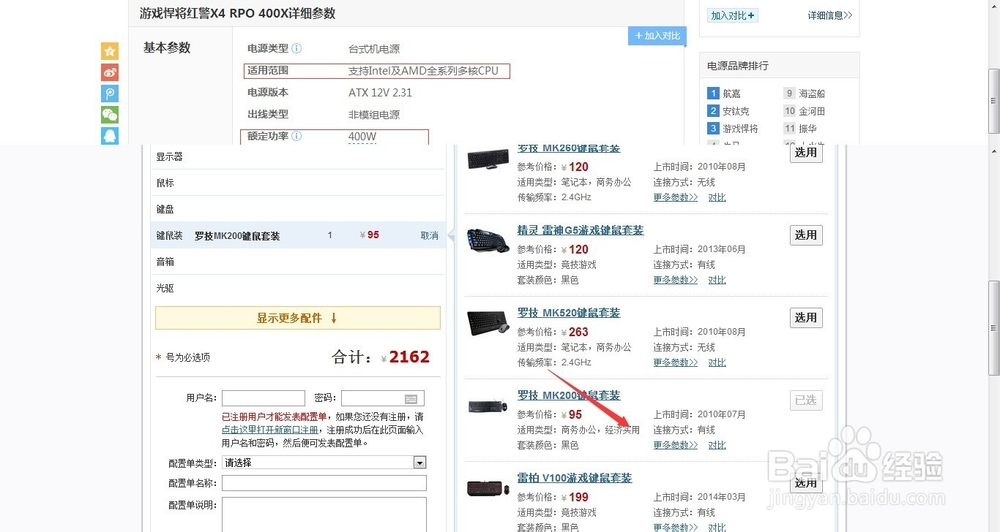Open brand 金河田 in the ranking list
Screen dimensions: 1000x532
coord(812,111)
